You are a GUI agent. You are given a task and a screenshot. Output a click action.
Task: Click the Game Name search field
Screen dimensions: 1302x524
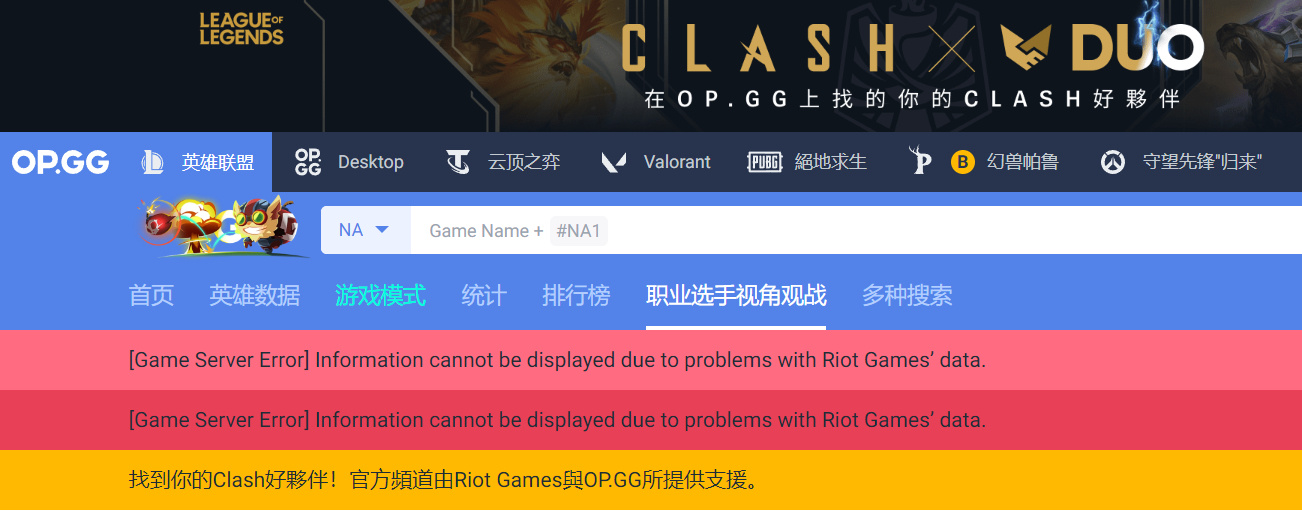[x=856, y=230]
